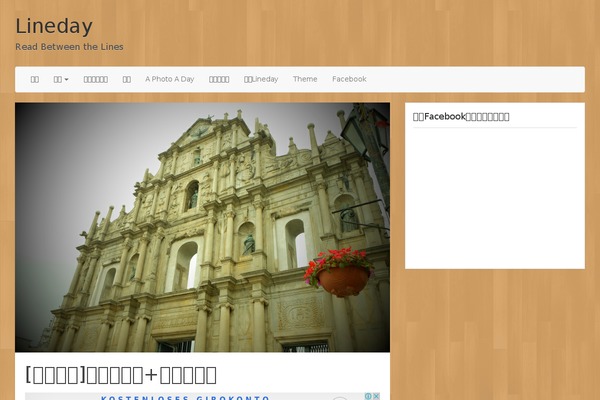
Task: Open the navigation link right before 'A Photo A Day'
Action: [x=127, y=79]
